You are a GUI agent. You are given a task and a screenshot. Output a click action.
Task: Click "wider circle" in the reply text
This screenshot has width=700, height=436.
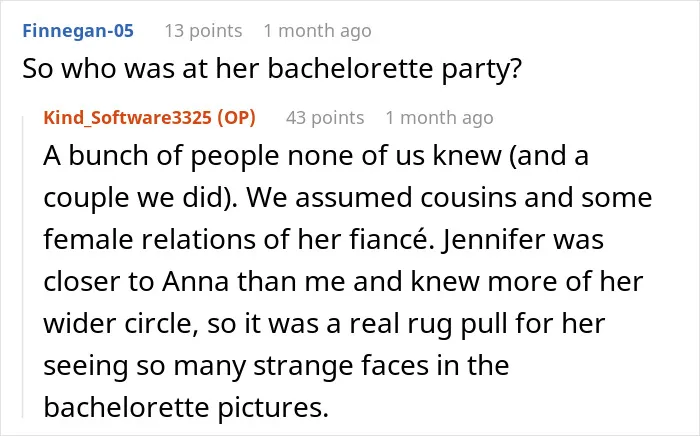coord(121,324)
